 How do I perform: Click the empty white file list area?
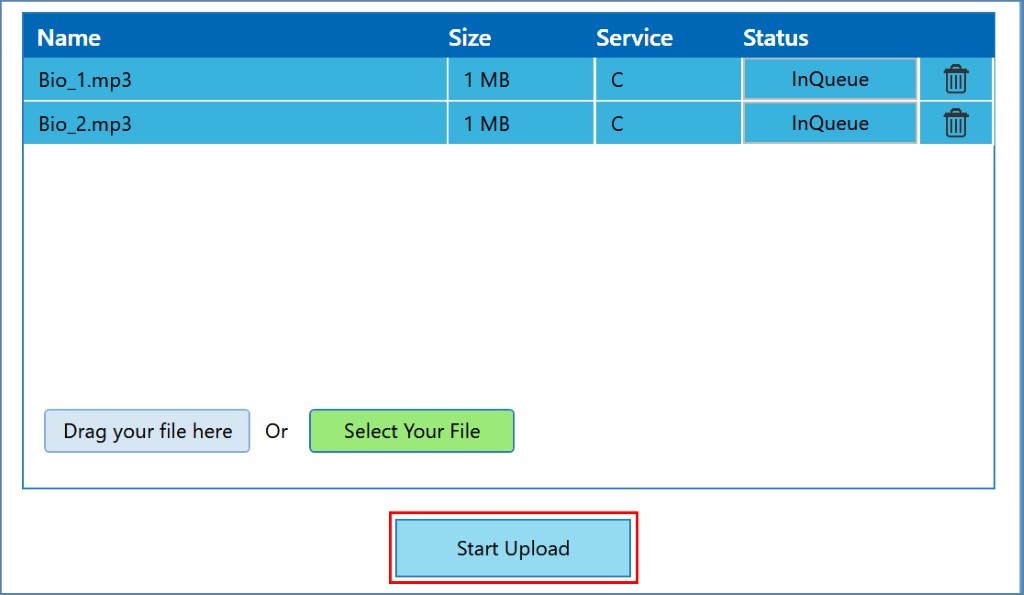click(508, 270)
